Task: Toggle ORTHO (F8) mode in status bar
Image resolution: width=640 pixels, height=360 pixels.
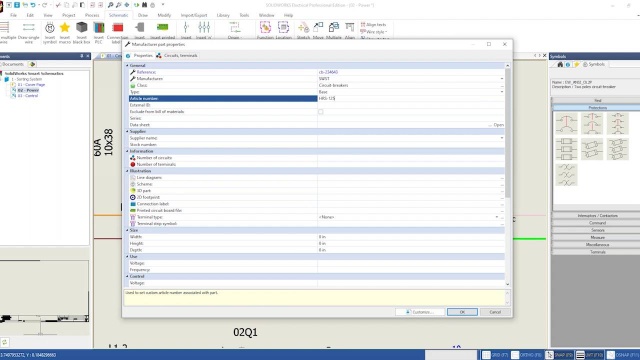Action: 526,355
